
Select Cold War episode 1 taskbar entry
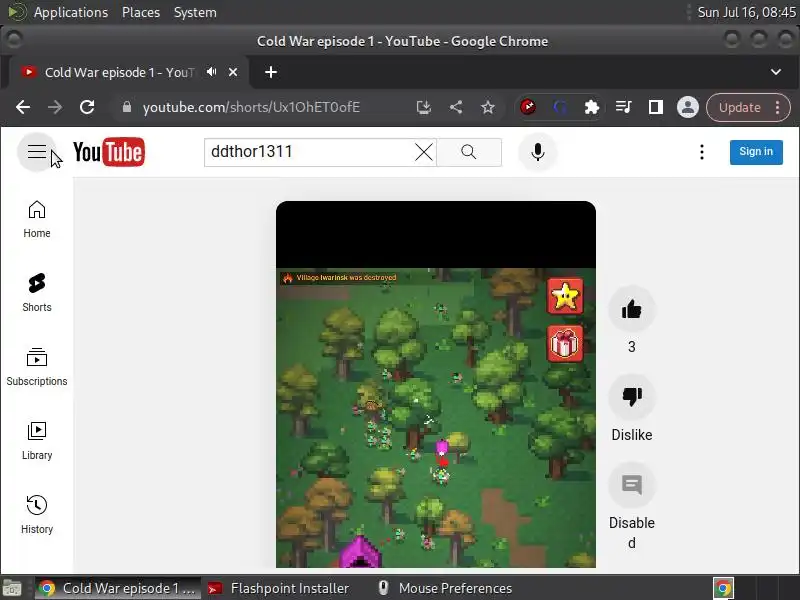[118, 588]
